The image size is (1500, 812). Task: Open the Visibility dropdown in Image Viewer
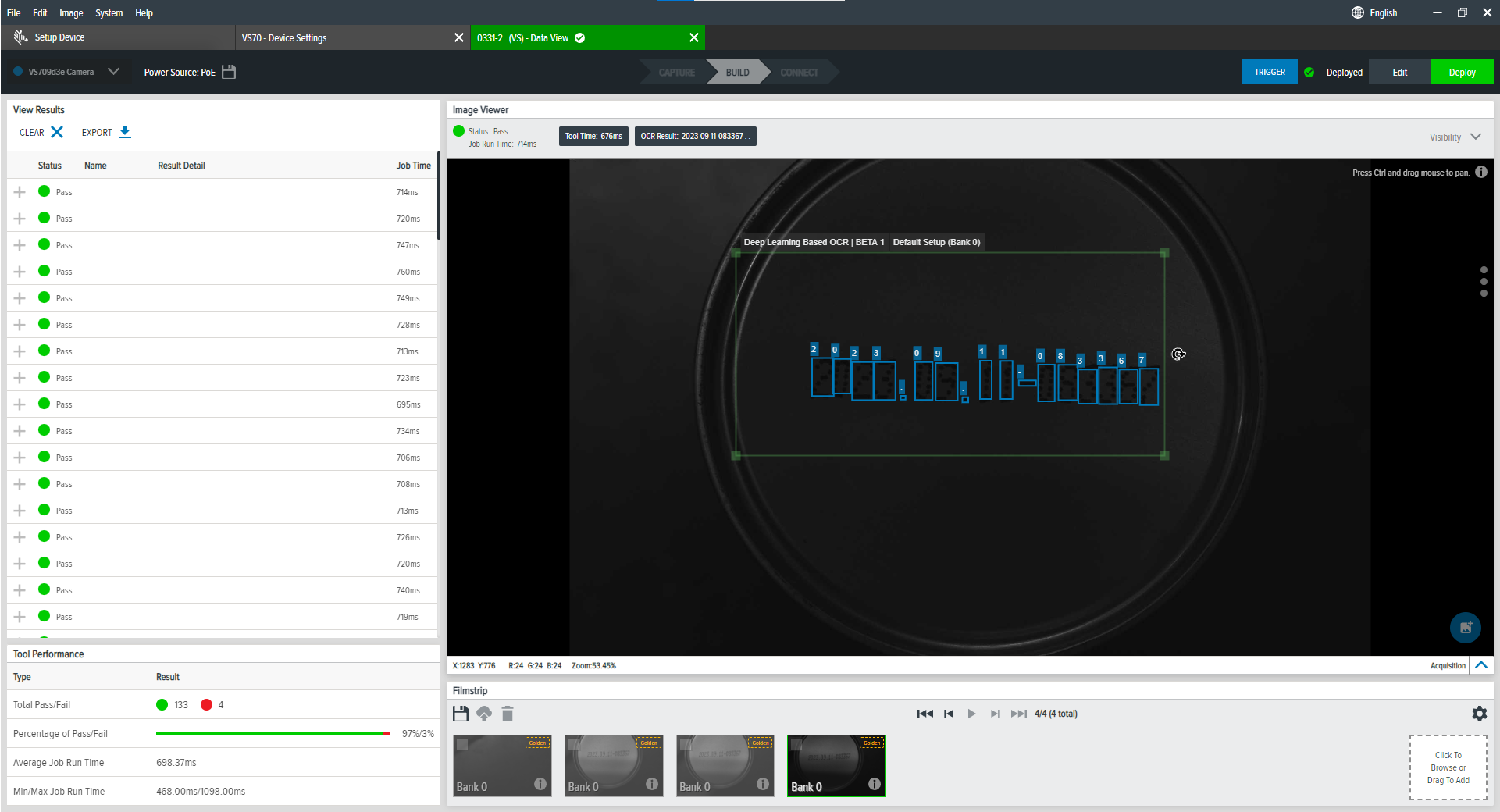(x=1476, y=137)
